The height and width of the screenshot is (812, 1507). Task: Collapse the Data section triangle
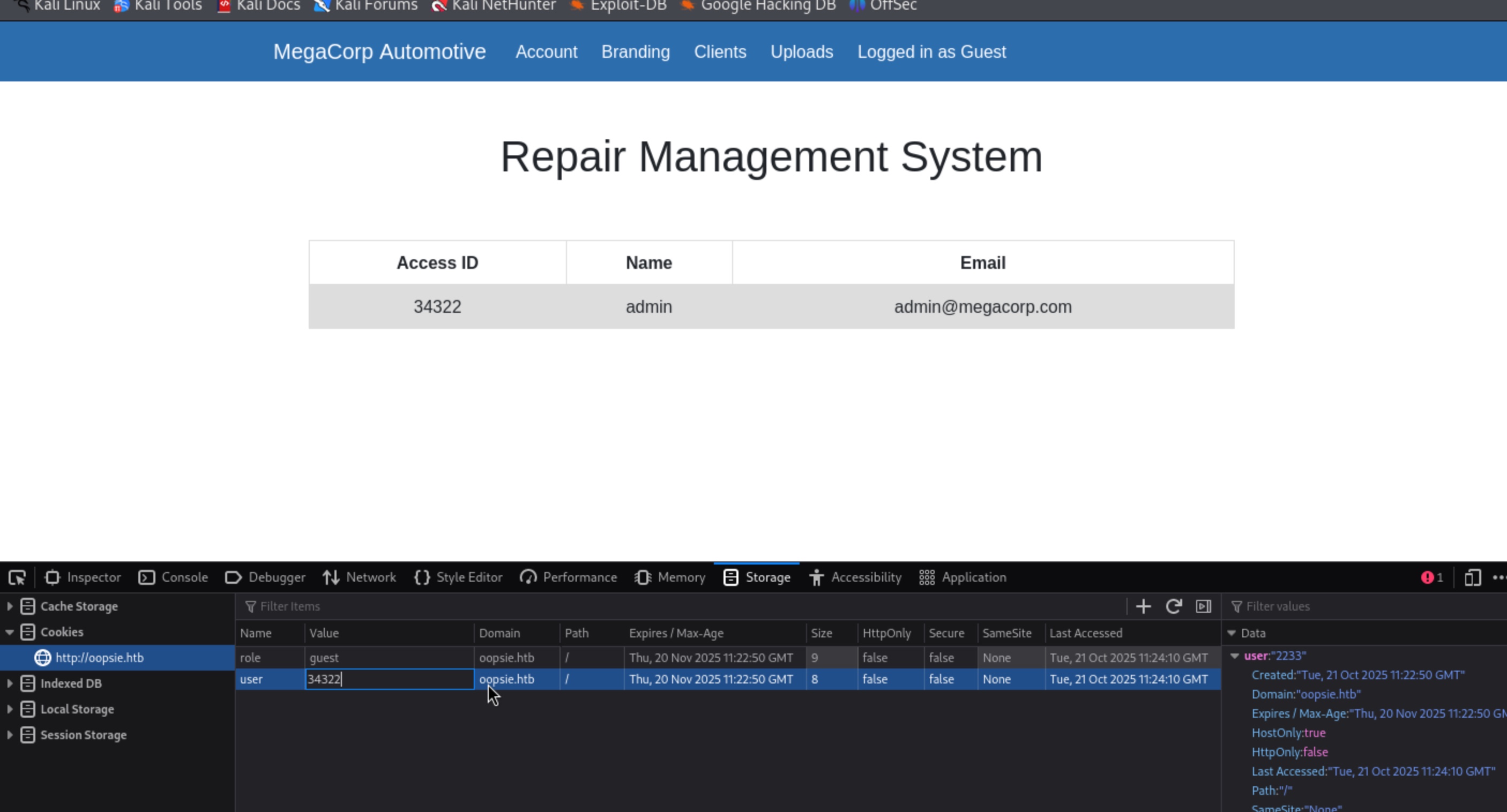(x=1232, y=633)
